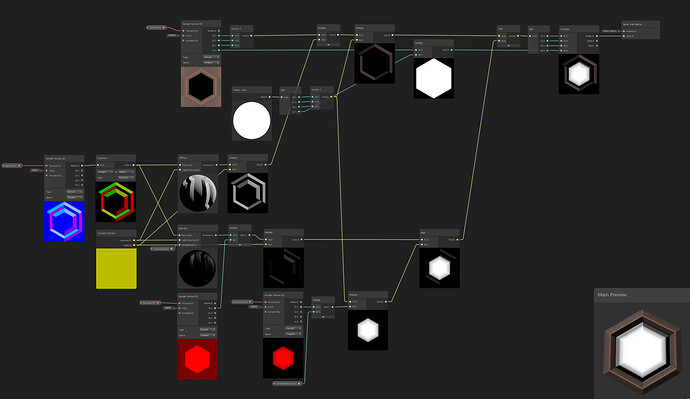Click the Combine node preview near Master node
The image size is (690, 399).
[579, 74]
